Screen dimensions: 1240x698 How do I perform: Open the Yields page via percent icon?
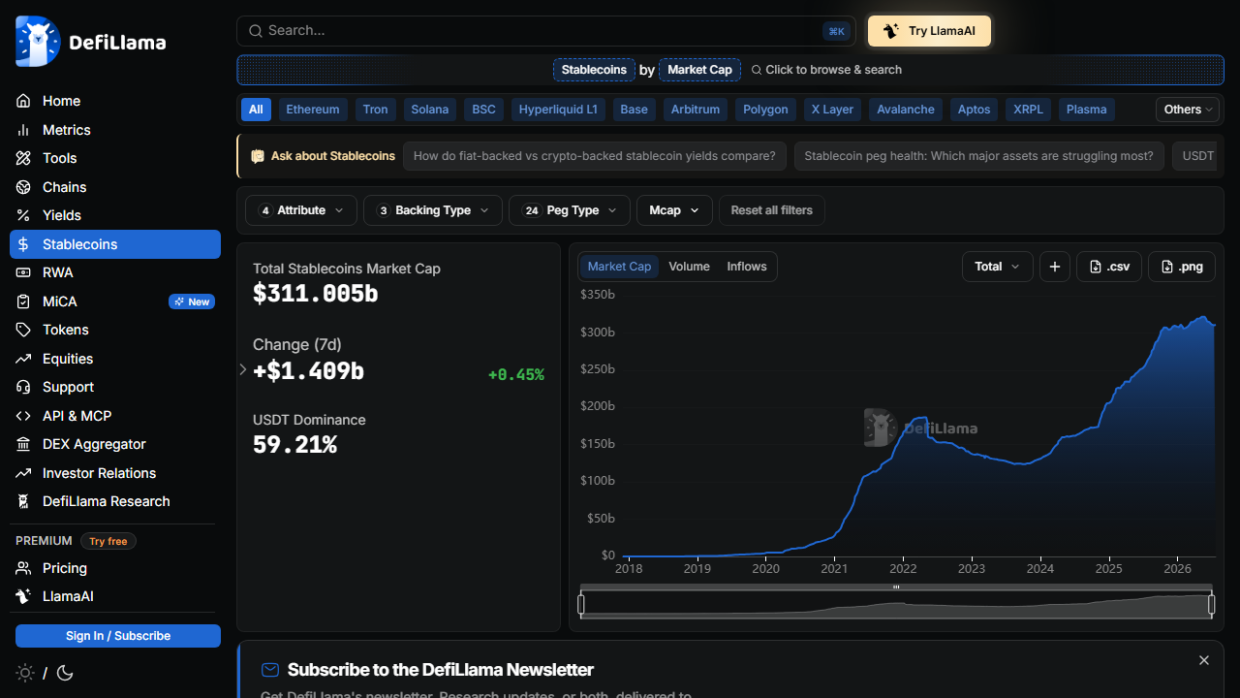click(x=23, y=215)
